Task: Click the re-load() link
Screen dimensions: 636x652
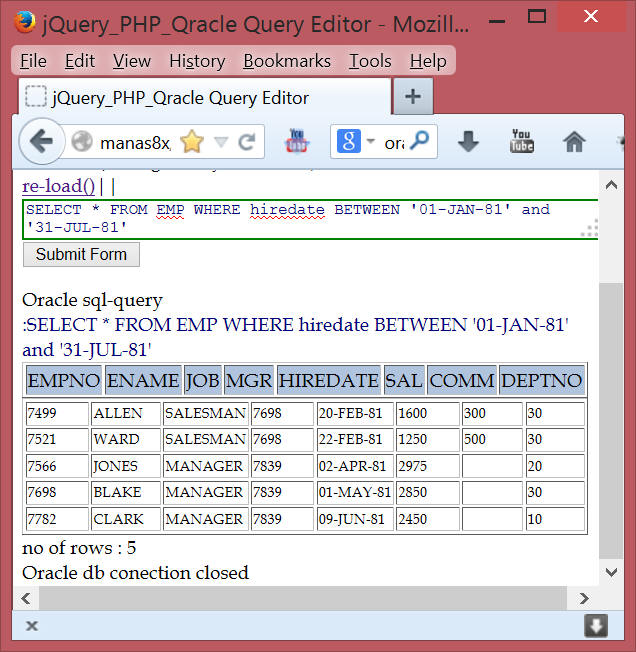Action: (x=58, y=186)
